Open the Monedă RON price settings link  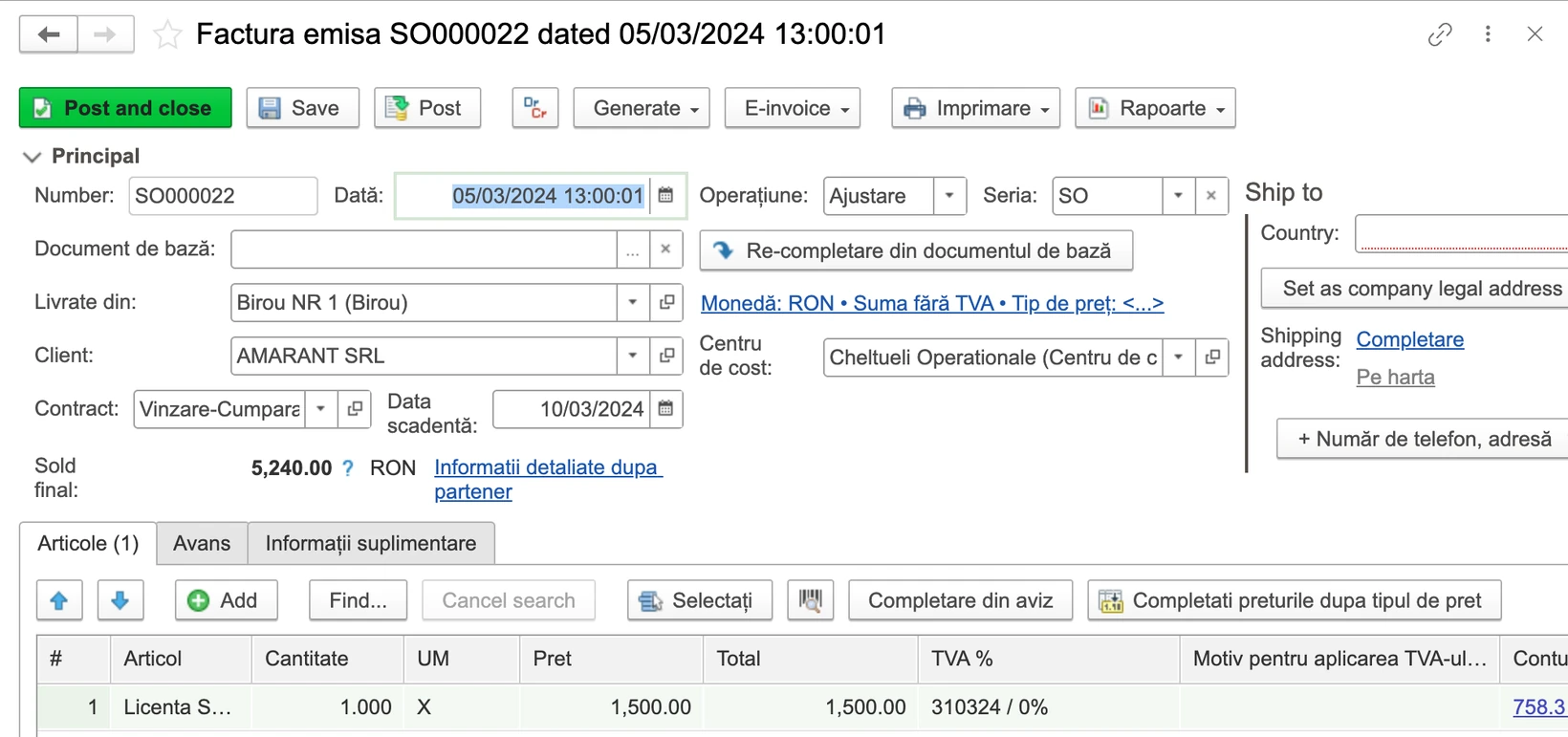pyautogui.click(x=932, y=304)
